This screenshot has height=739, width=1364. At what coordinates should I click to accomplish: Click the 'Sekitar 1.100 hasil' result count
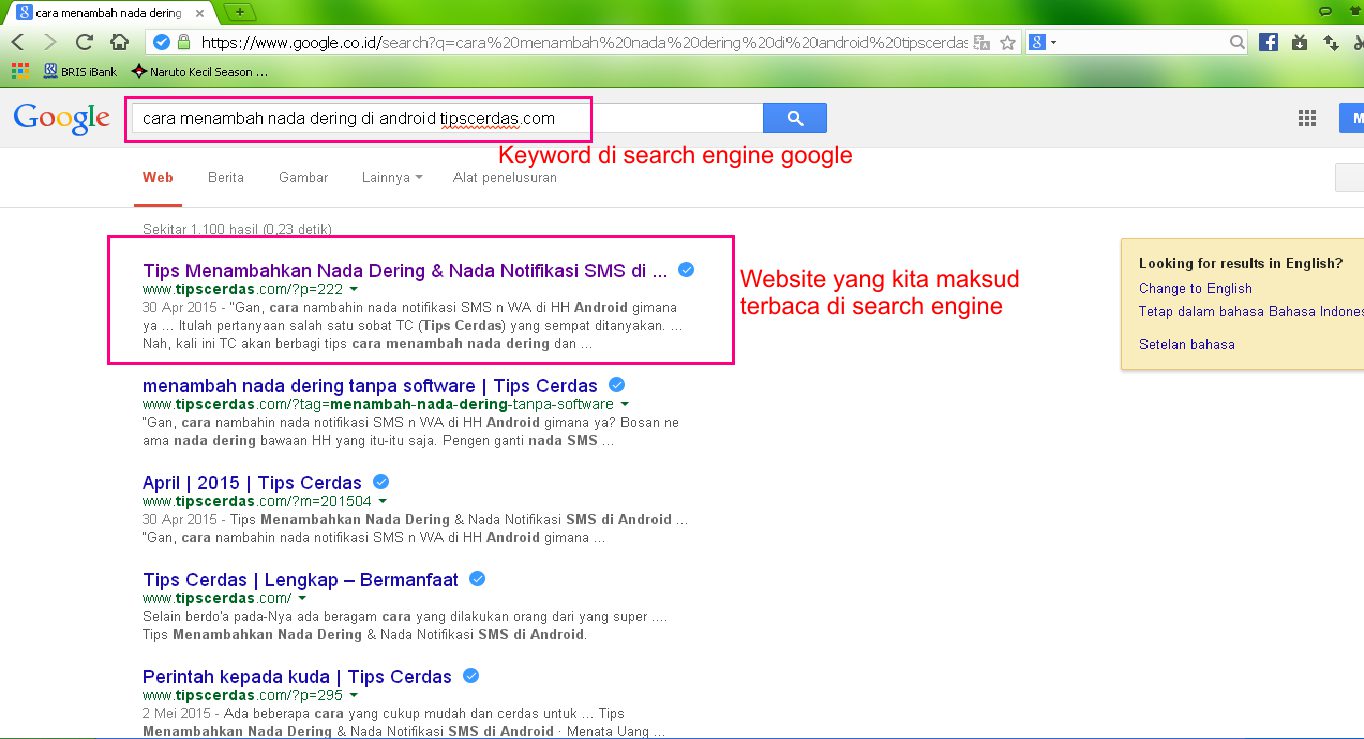pyautogui.click(x=237, y=229)
